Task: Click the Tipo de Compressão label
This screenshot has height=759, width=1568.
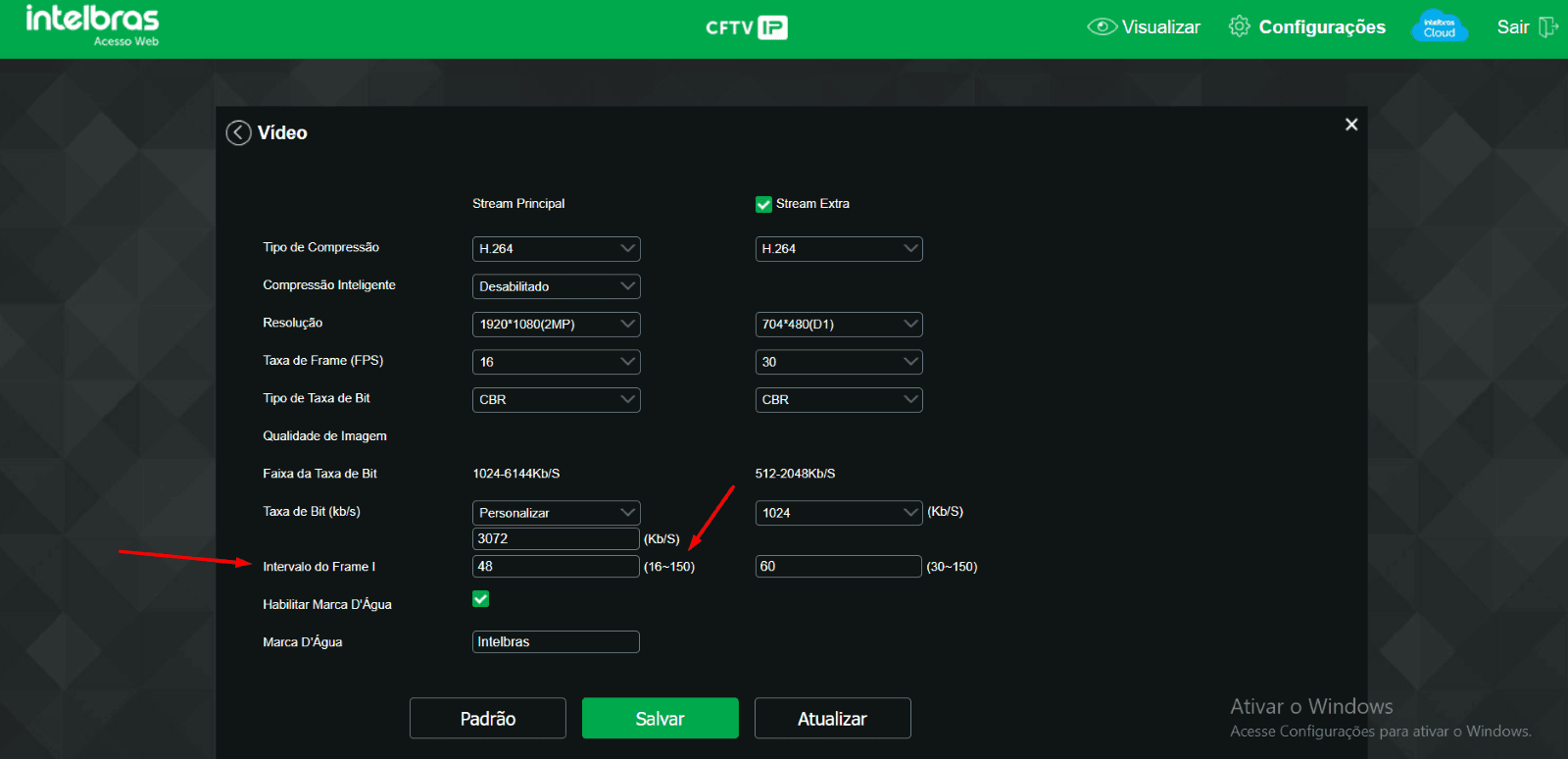Action: tap(320, 247)
